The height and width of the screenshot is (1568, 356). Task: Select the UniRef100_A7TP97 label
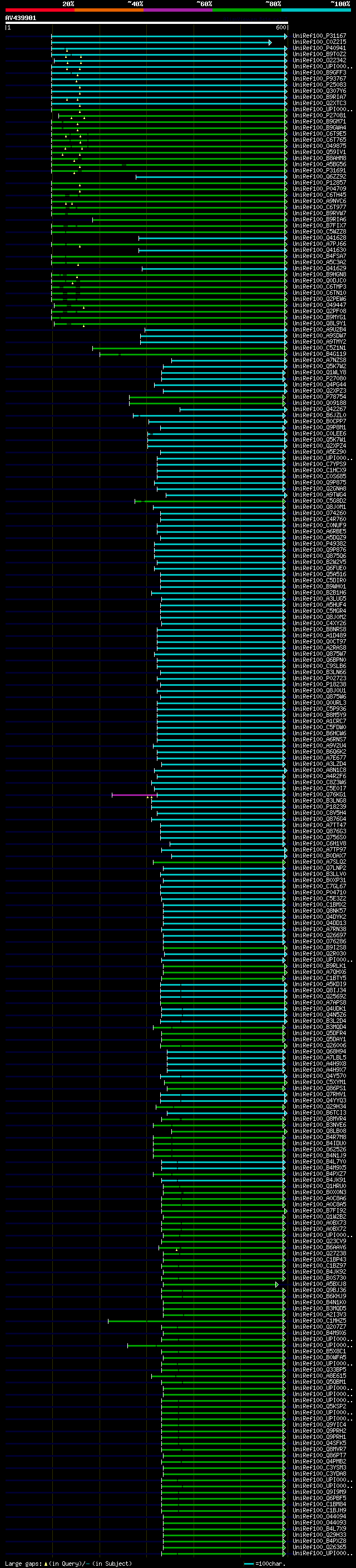pos(319,850)
